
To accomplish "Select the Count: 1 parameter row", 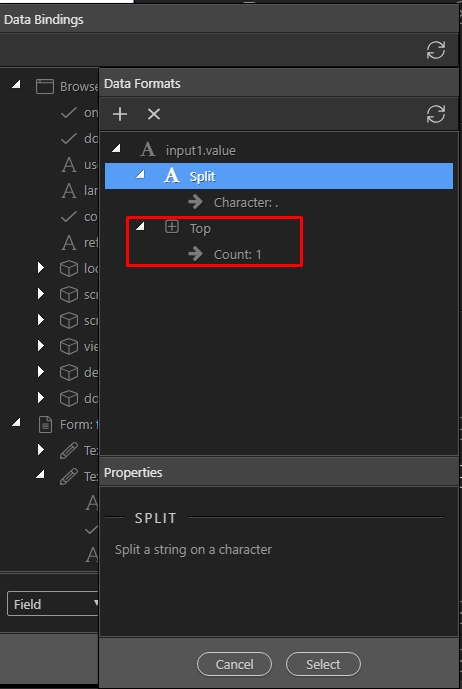I will 237,254.
